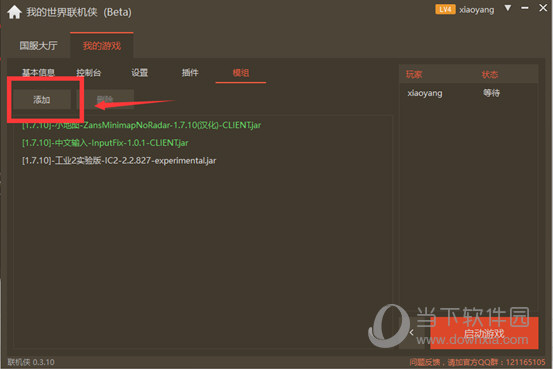Open the 控制台 sub-tab
This screenshot has width=553, height=369.
coord(89,73)
